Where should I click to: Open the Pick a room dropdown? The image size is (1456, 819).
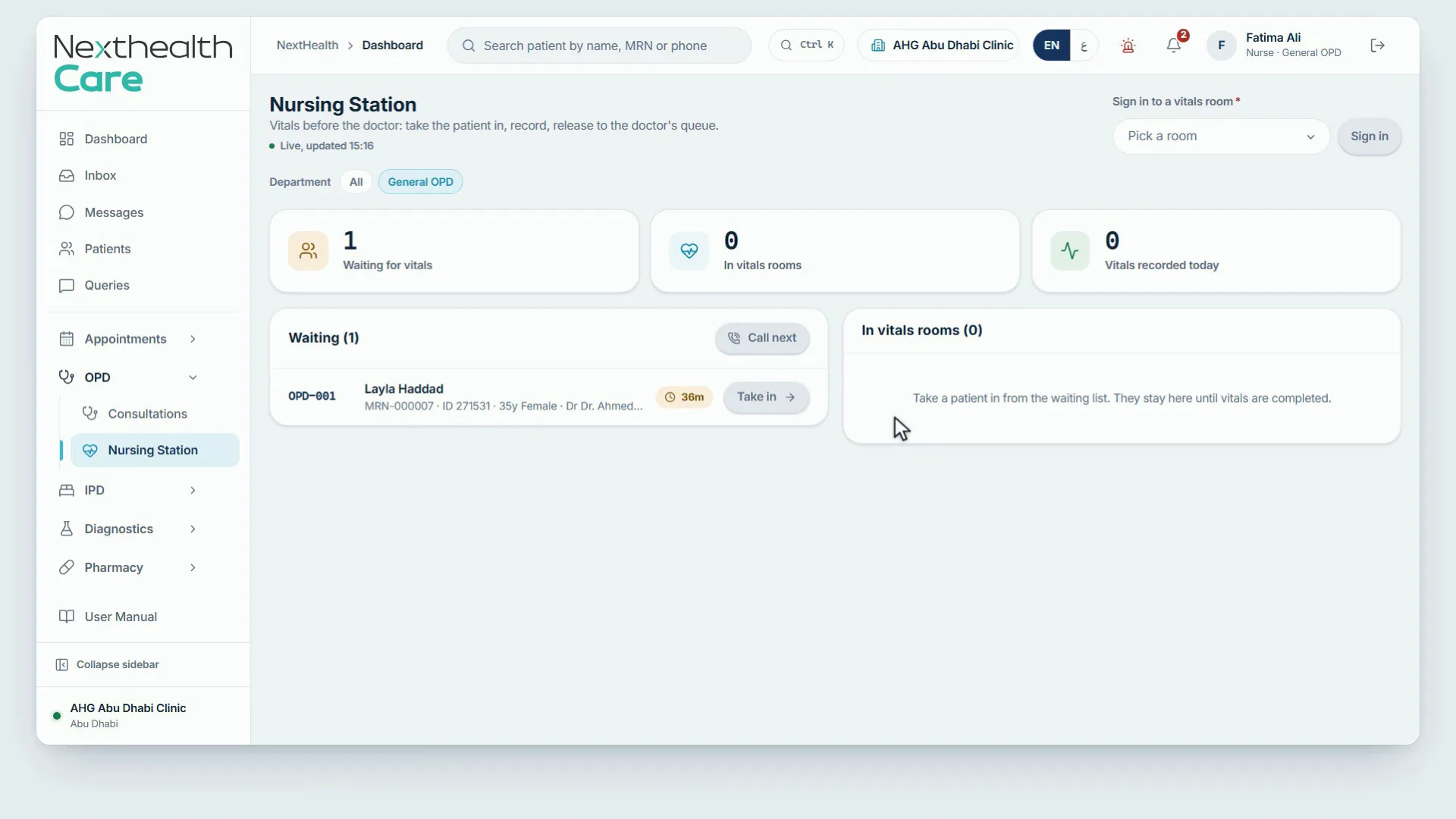(x=1221, y=136)
